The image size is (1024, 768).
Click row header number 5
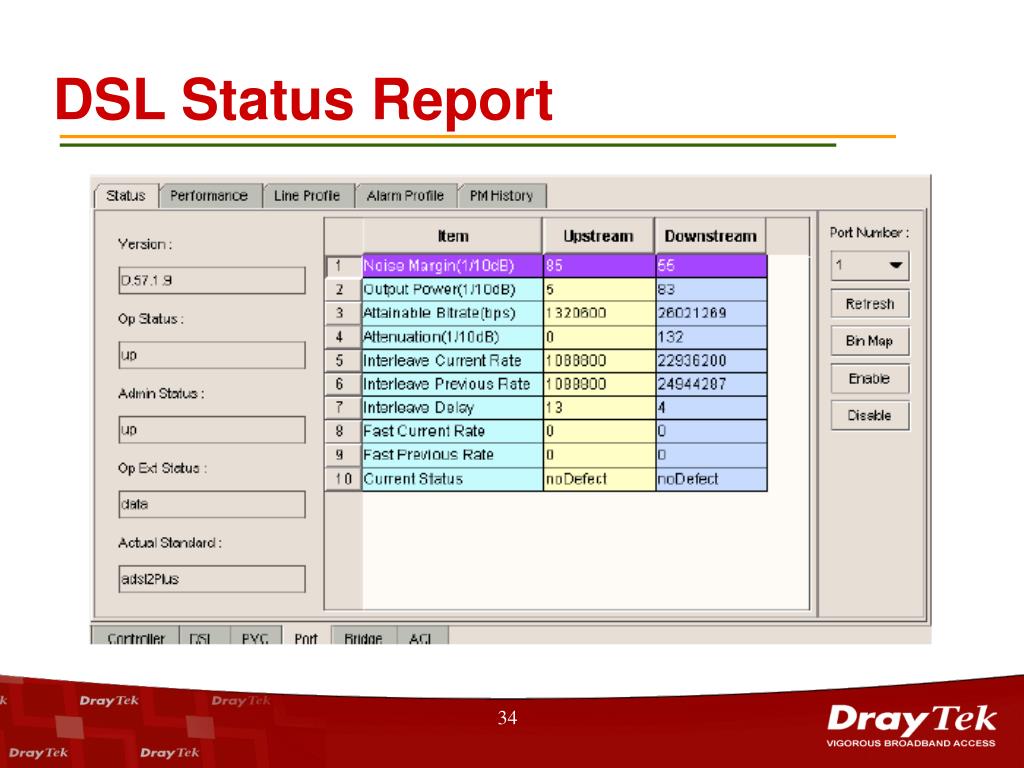343,360
